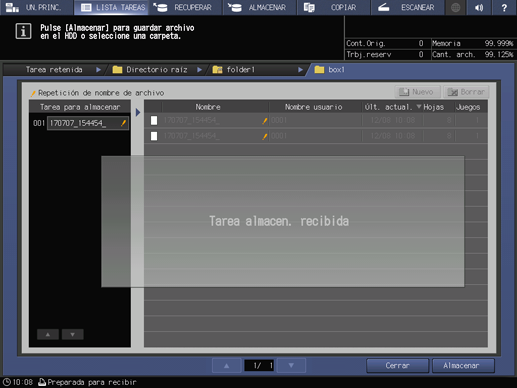Viewport: 517px width, 388px height.
Task: Click the Almacenar button at the bottom
Action: [463, 366]
